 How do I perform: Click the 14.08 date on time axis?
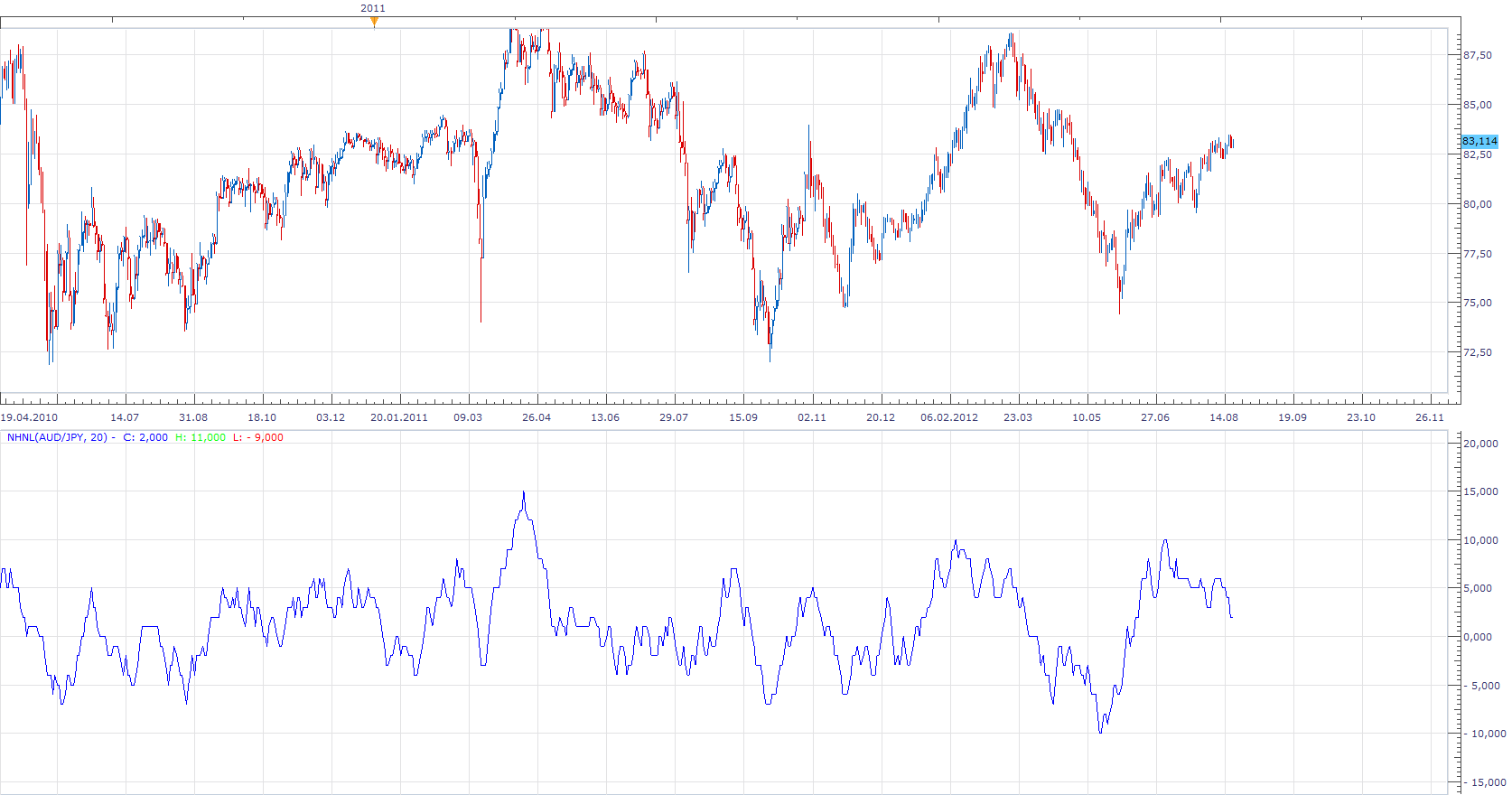[1224, 417]
